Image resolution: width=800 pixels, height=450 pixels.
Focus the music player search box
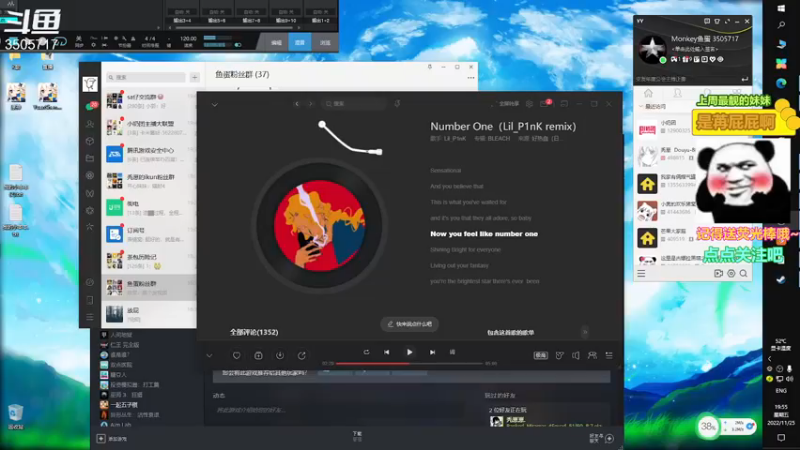(354, 104)
